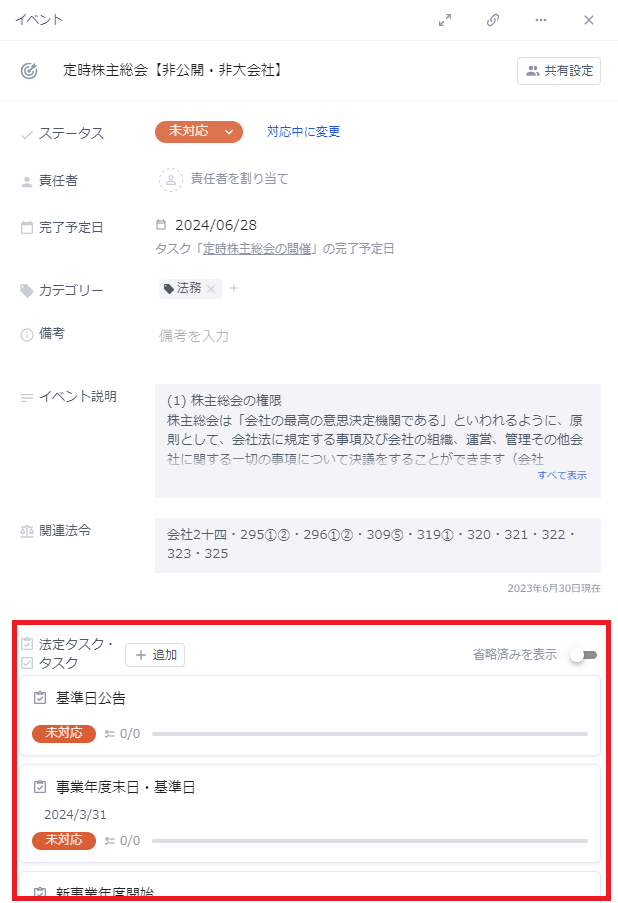Expand description with すべて表示
618x903 pixels.
(562, 475)
